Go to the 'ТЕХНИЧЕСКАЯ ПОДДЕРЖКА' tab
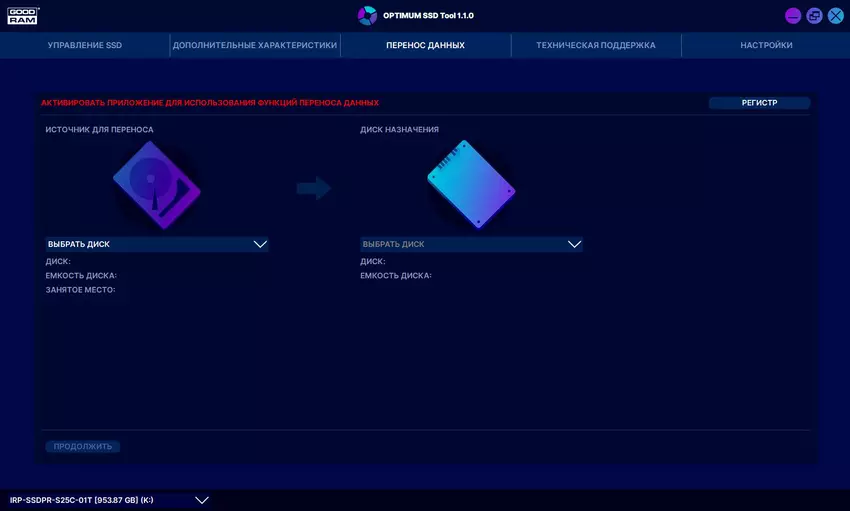The height and width of the screenshot is (511, 850). pos(596,45)
